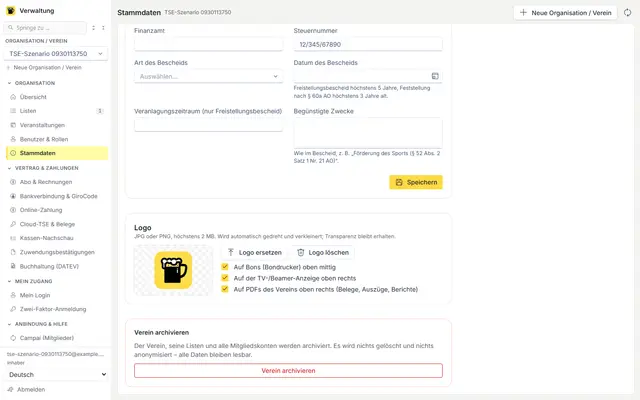Click the save disk icon on Speichern
This screenshot has height=400, width=640.
[x=399, y=182]
